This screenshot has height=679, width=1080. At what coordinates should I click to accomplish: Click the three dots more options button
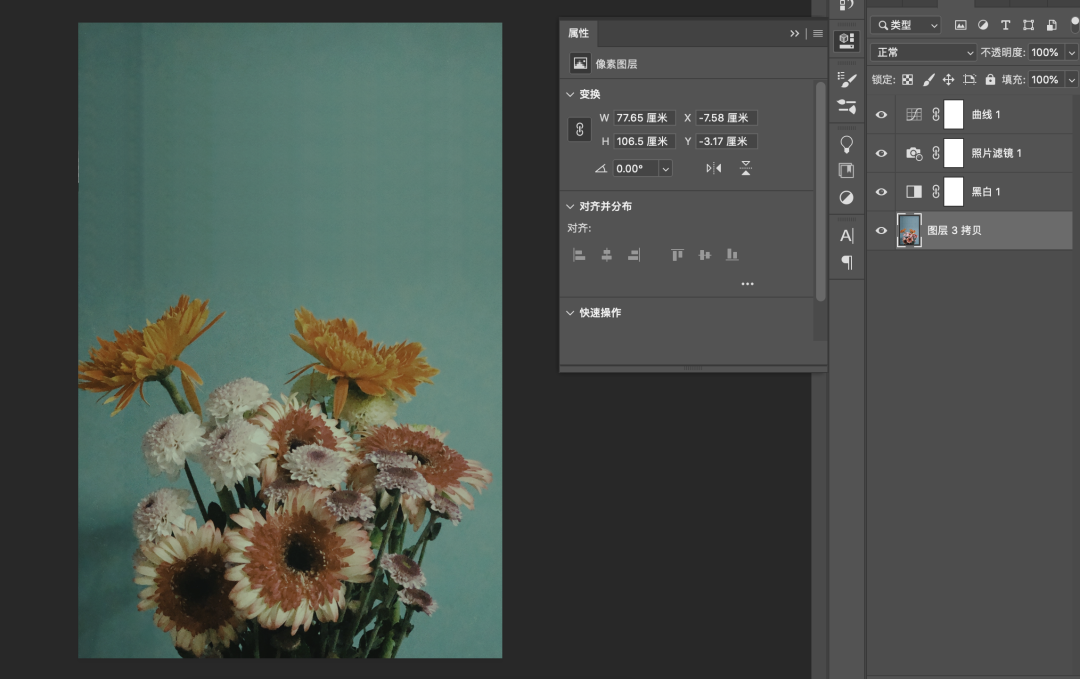click(747, 284)
